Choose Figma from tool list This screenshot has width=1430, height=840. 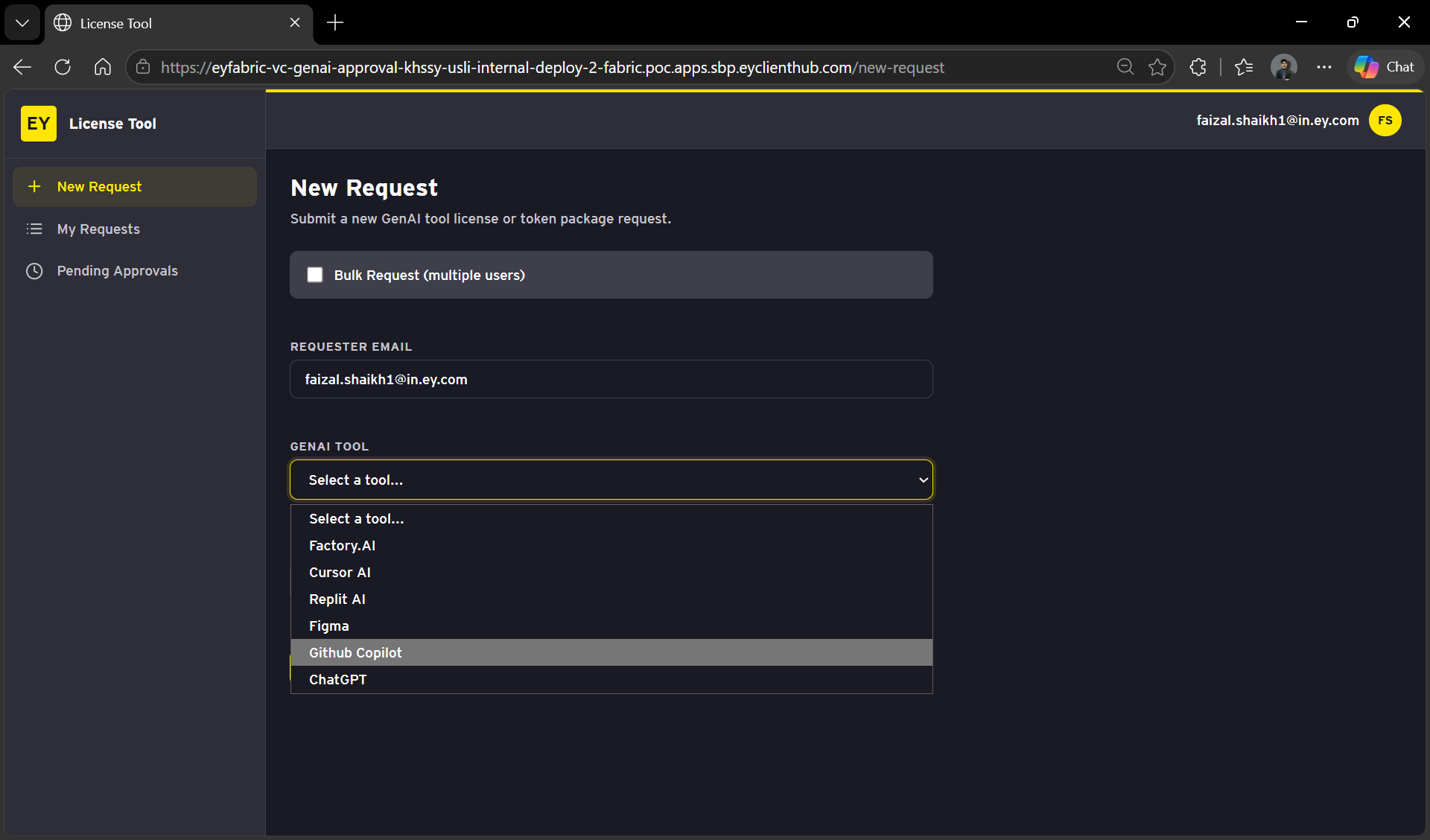tap(611, 626)
